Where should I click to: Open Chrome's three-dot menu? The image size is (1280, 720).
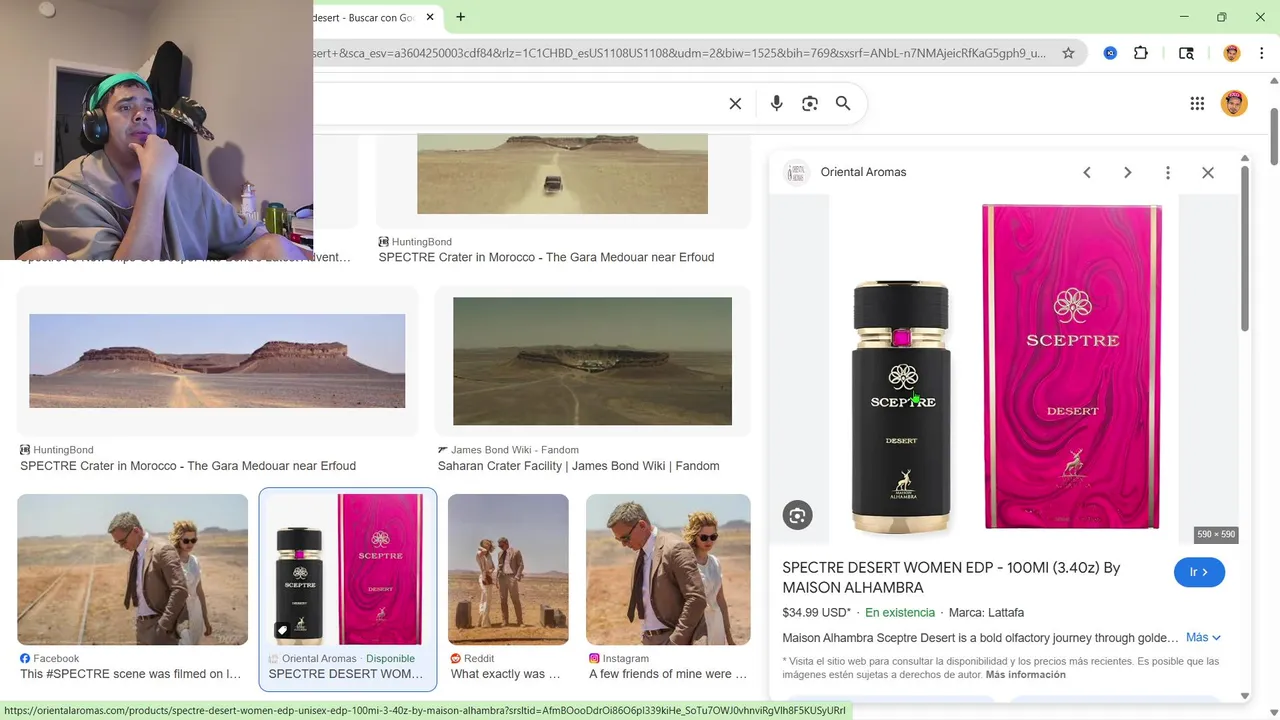click(x=1262, y=53)
